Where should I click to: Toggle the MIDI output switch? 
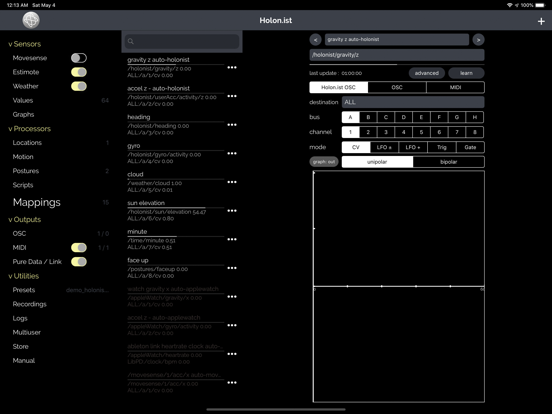click(x=79, y=247)
